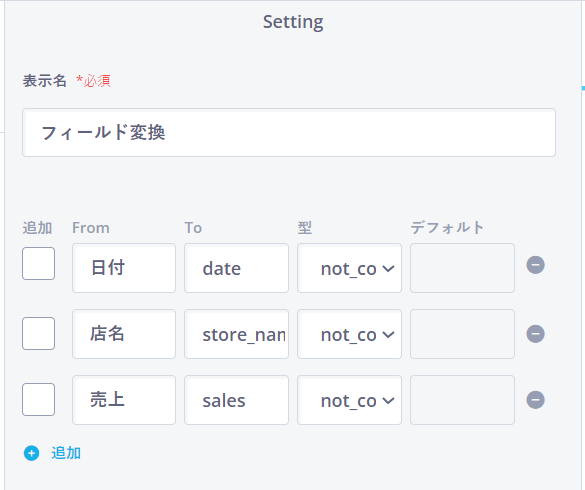
Task: Open the 型 dropdown for store_name row
Action: pyautogui.click(x=349, y=334)
